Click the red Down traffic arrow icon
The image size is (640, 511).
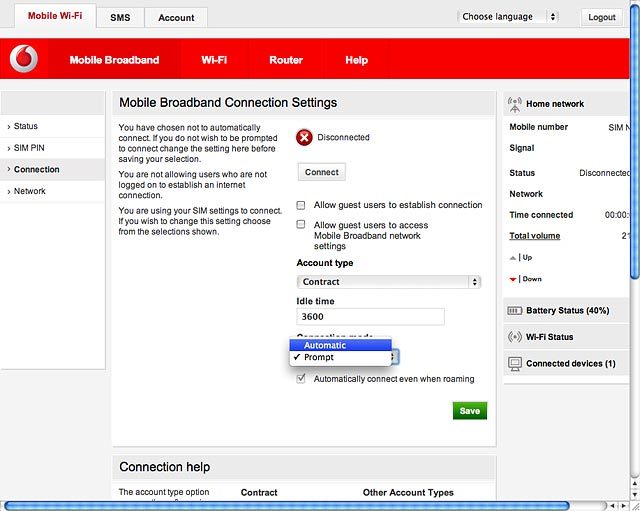click(513, 280)
